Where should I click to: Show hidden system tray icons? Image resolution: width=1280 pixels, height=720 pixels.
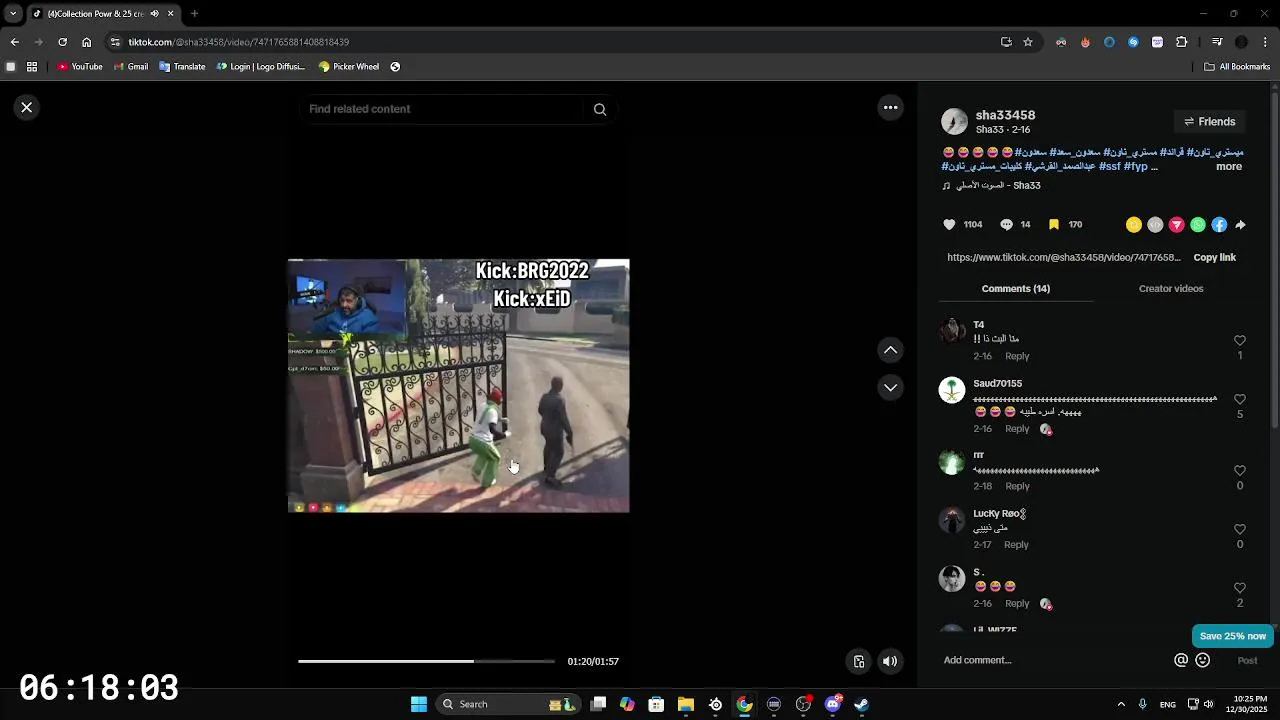1121,704
